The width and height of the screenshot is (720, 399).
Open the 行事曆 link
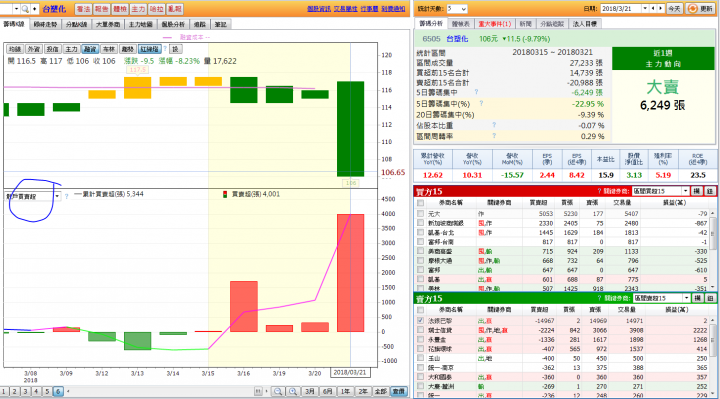[369, 9]
